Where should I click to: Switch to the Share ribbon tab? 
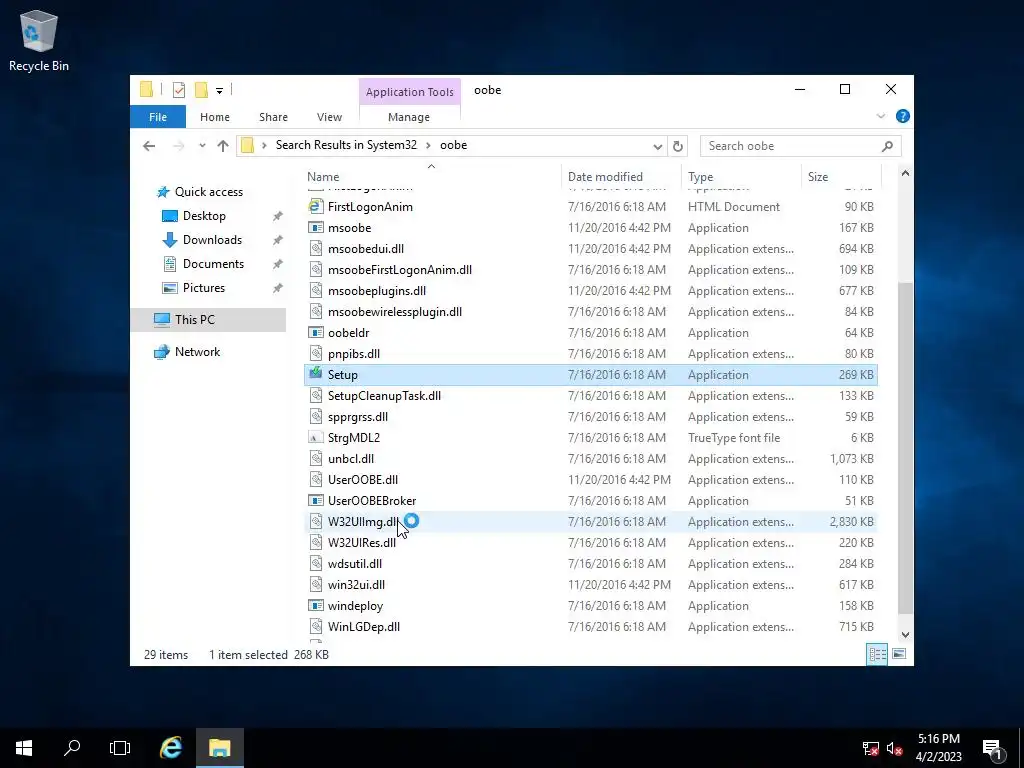273,117
